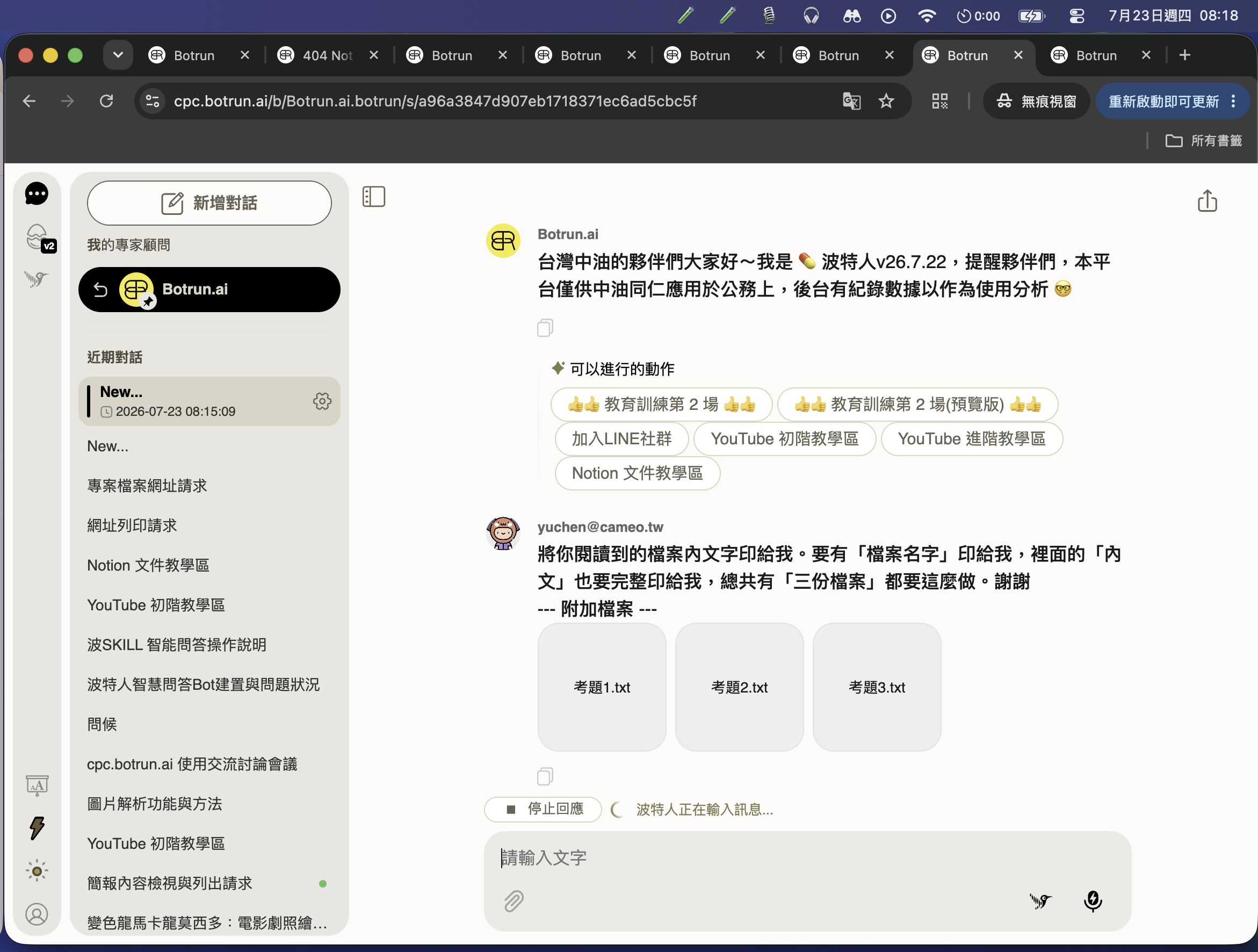Open a new browser tab

[1184, 55]
